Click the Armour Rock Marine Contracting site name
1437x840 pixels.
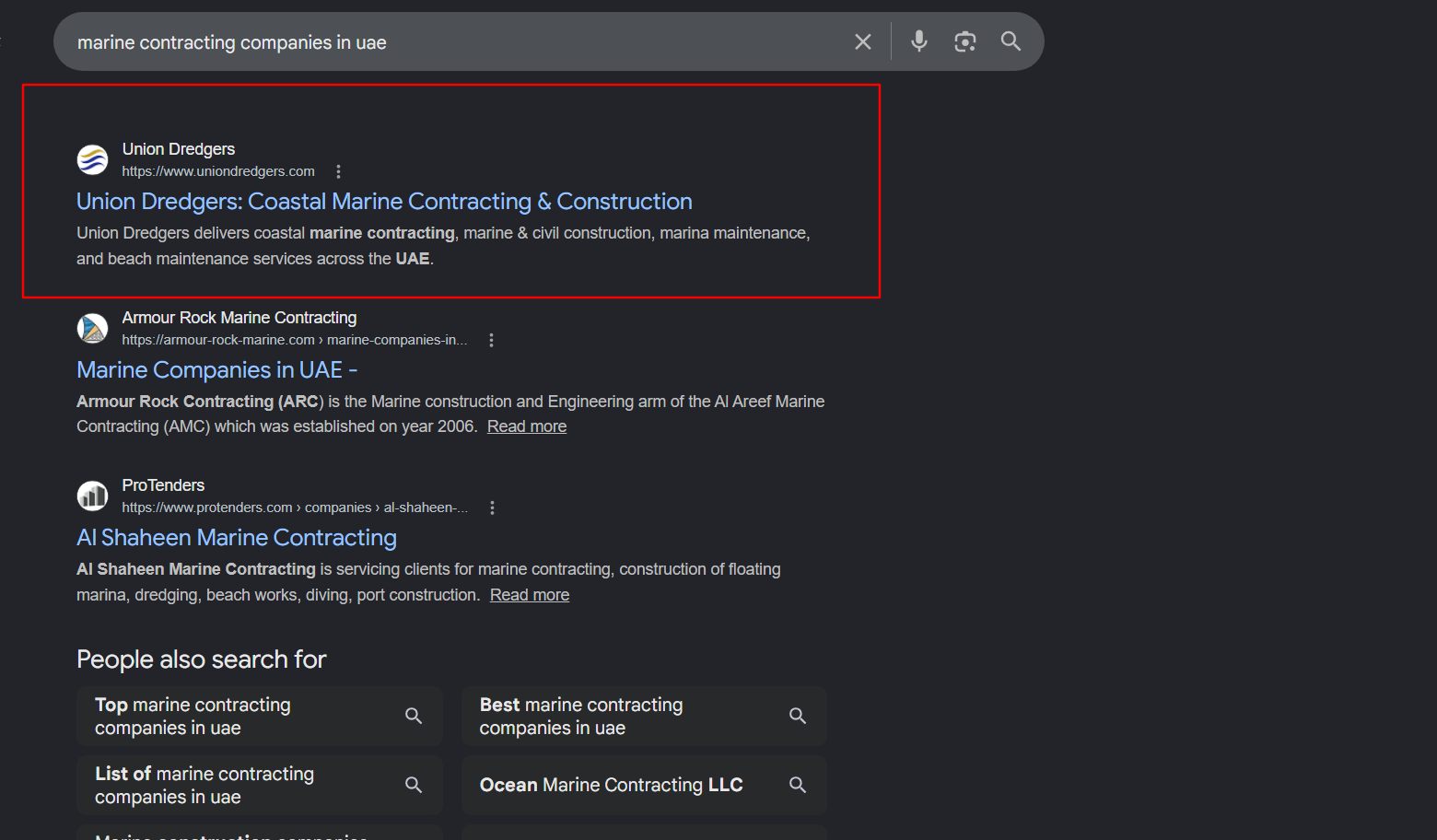coord(239,318)
